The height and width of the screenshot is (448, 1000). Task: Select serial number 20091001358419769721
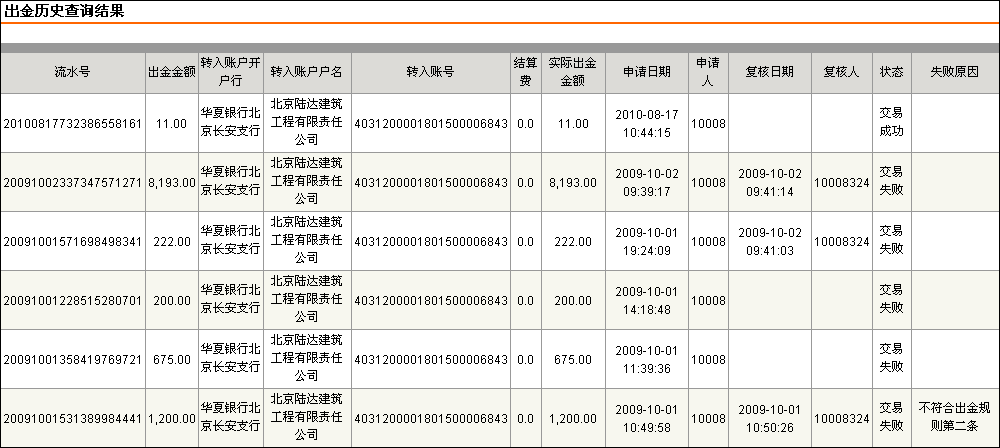pyautogui.click(x=73, y=360)
